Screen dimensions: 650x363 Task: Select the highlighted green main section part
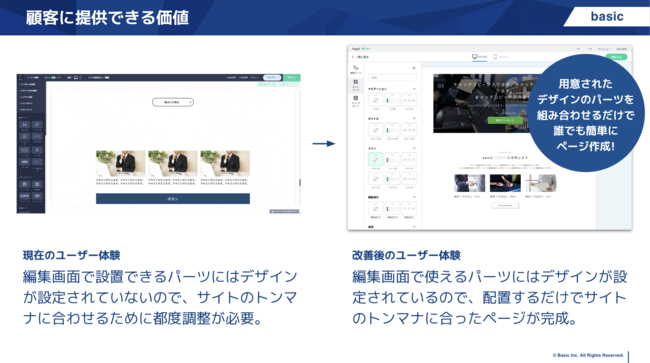[376, 159]
